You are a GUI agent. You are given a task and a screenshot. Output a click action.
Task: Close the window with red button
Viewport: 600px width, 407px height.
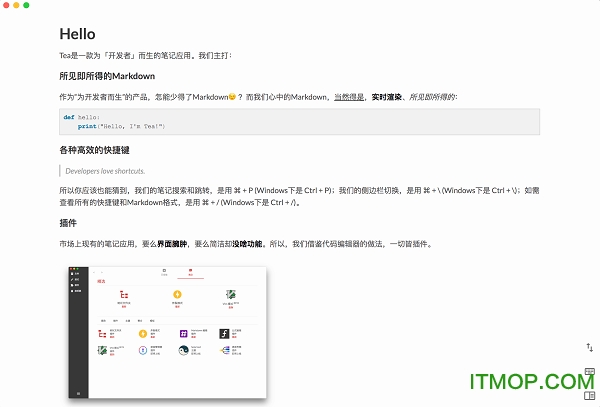(6, 5)
